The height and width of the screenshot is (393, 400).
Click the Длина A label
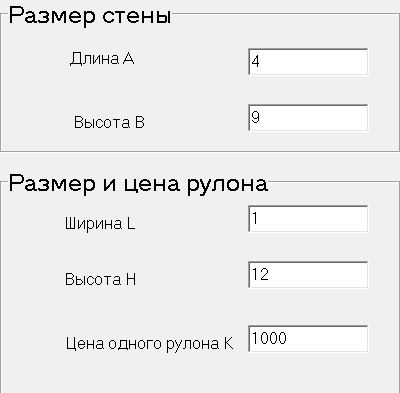(102, 59)
